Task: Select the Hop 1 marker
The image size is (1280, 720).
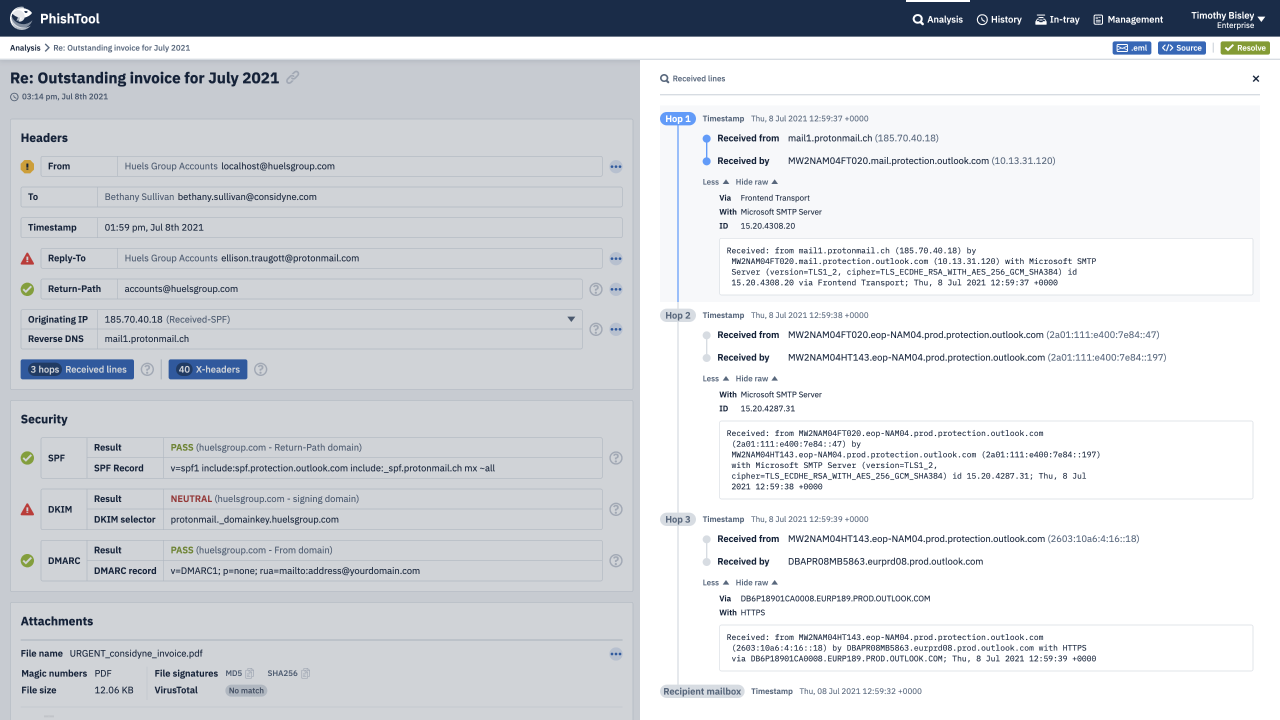Action: pos(677,119)
